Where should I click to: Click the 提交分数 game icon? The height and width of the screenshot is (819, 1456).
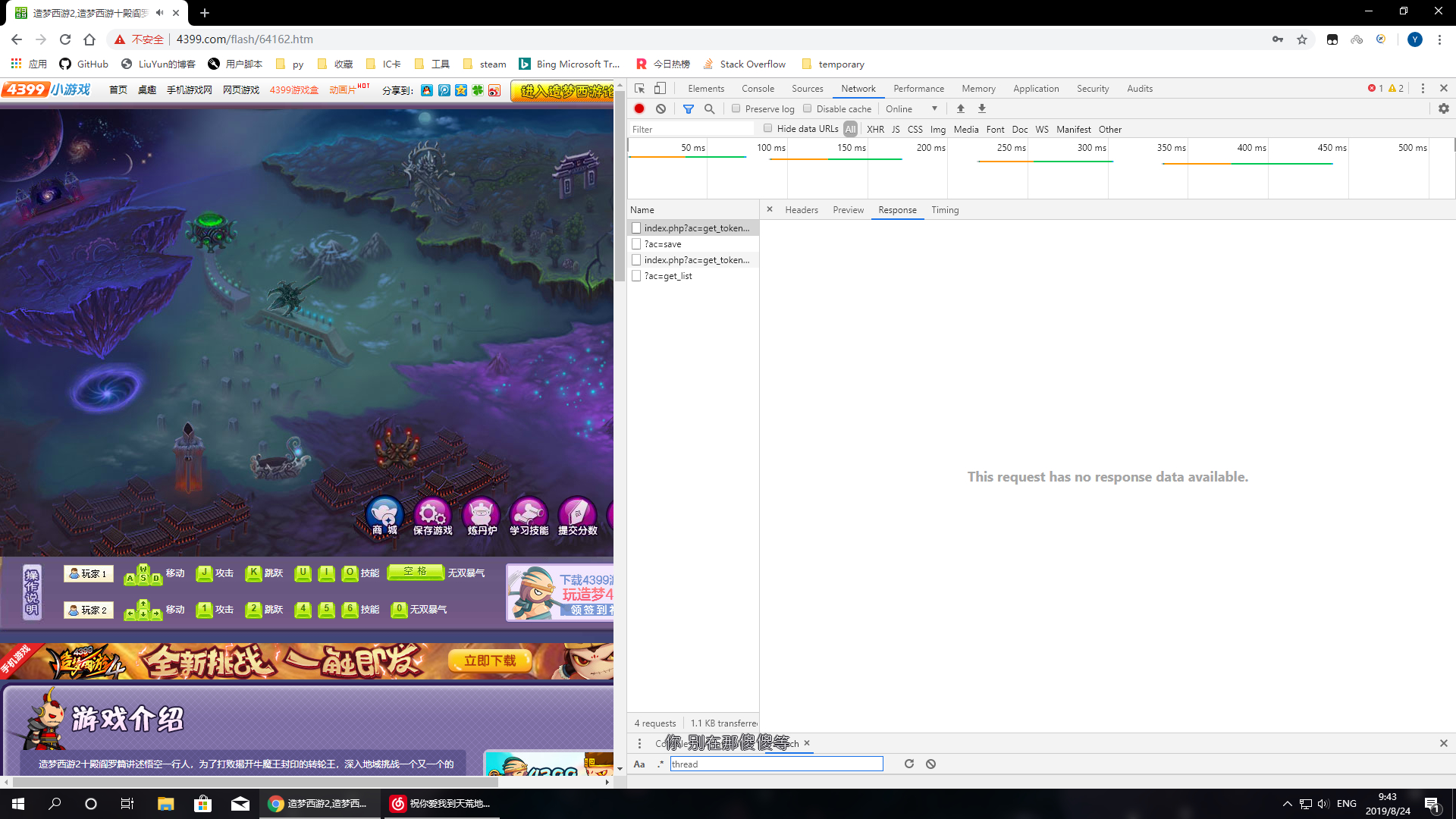(578, 516)
